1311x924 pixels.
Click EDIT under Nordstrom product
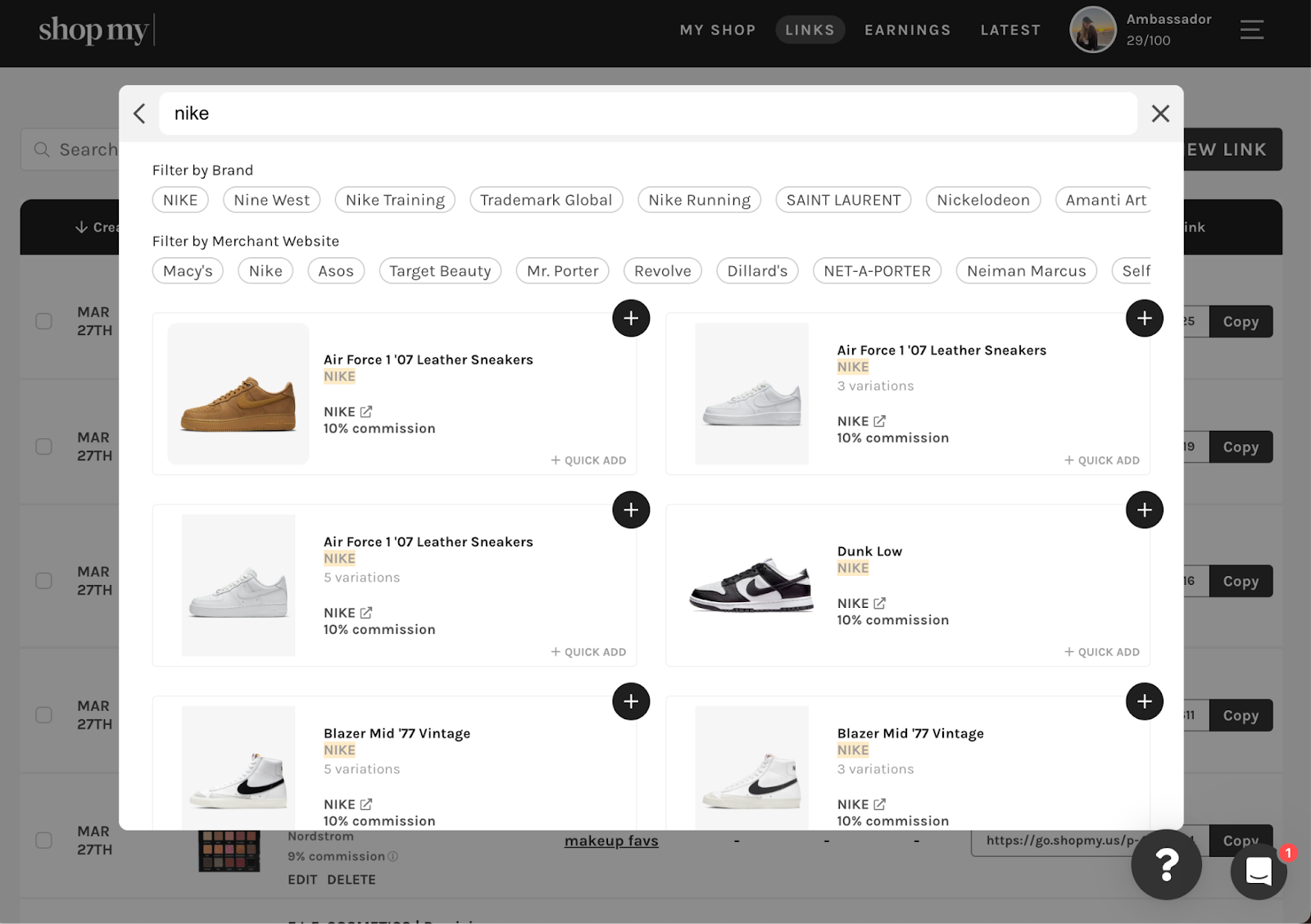pos(302,879)
